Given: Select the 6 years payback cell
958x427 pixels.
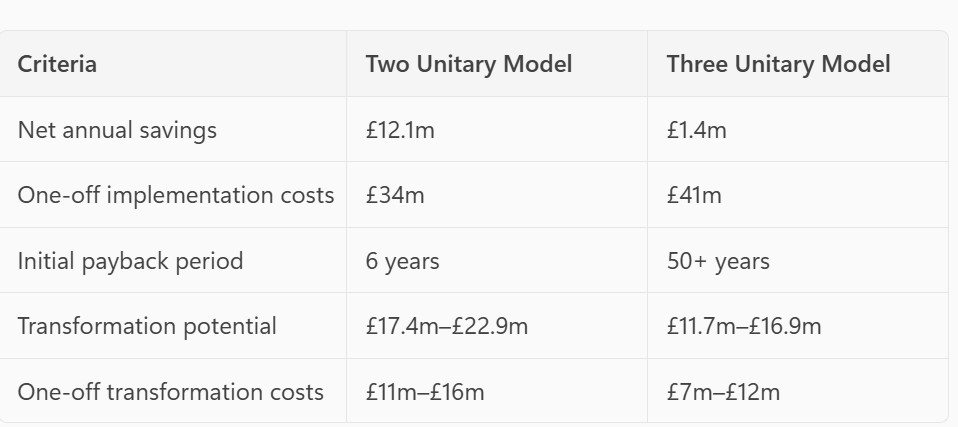Looking at the screenshot, I should click(x=402, y=261).
